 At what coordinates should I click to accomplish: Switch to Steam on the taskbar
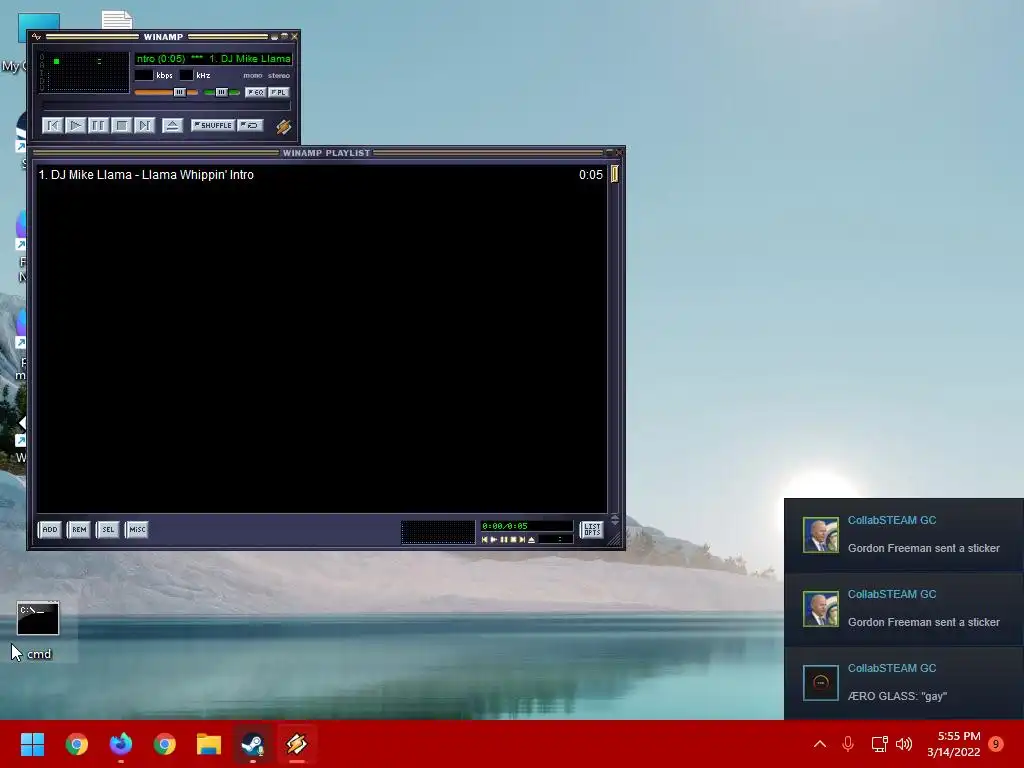pyautogui.click(x=253, y=744)
